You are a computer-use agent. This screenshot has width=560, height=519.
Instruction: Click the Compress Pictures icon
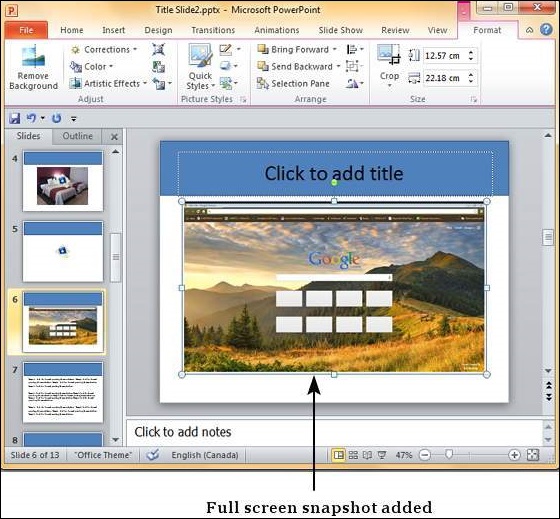[x=158, y=49]
